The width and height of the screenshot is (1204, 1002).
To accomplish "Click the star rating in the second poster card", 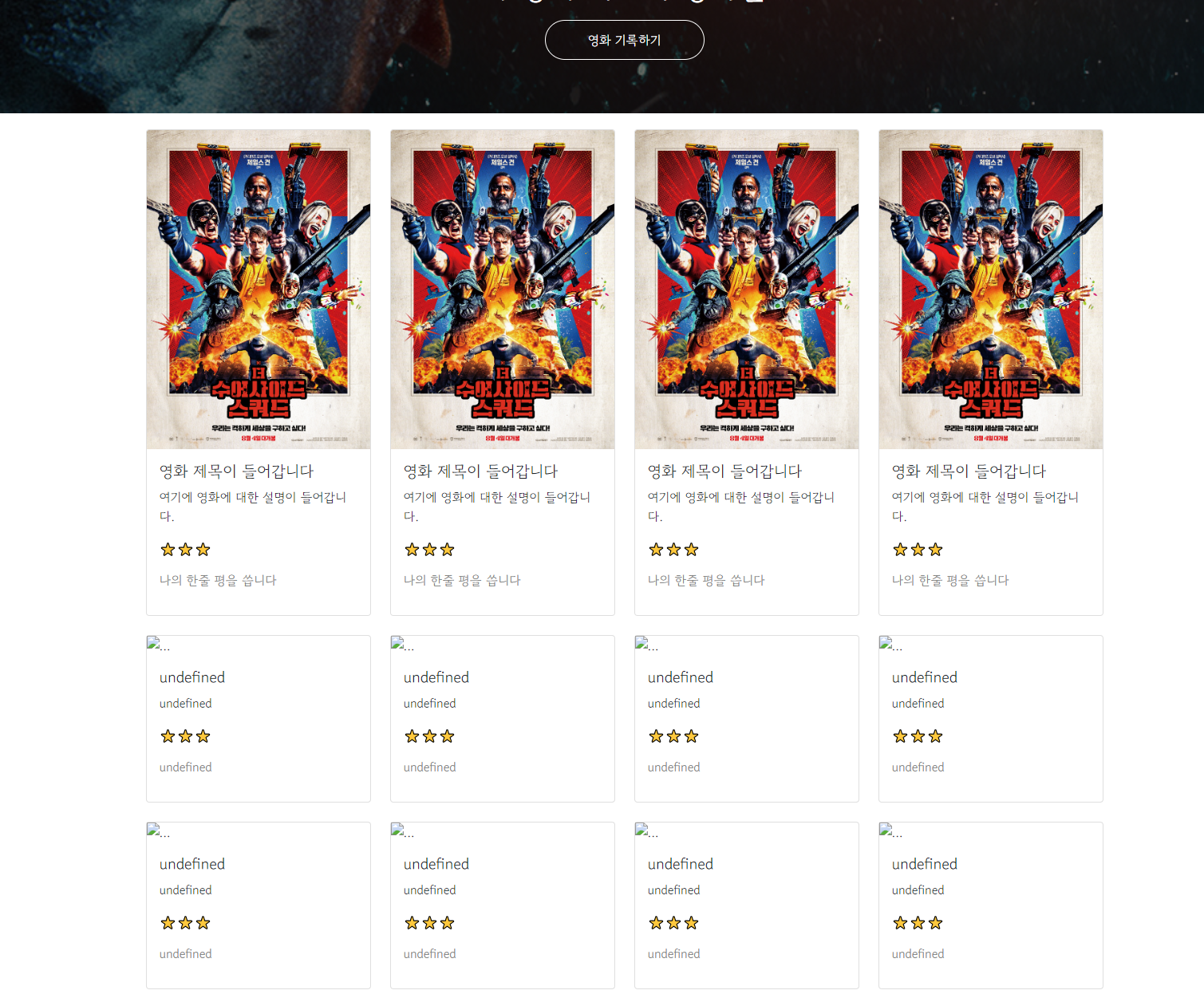I will pos(429,550).
